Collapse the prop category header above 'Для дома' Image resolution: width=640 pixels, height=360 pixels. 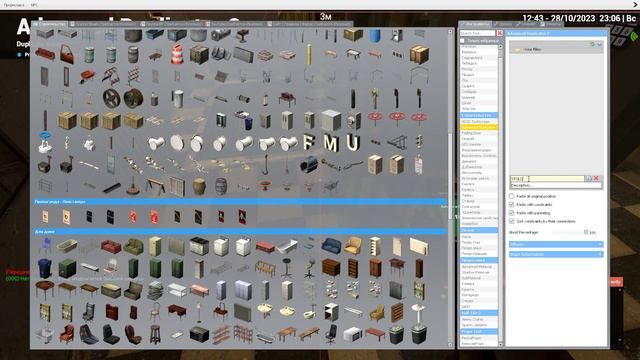click(x=240, y=202)
